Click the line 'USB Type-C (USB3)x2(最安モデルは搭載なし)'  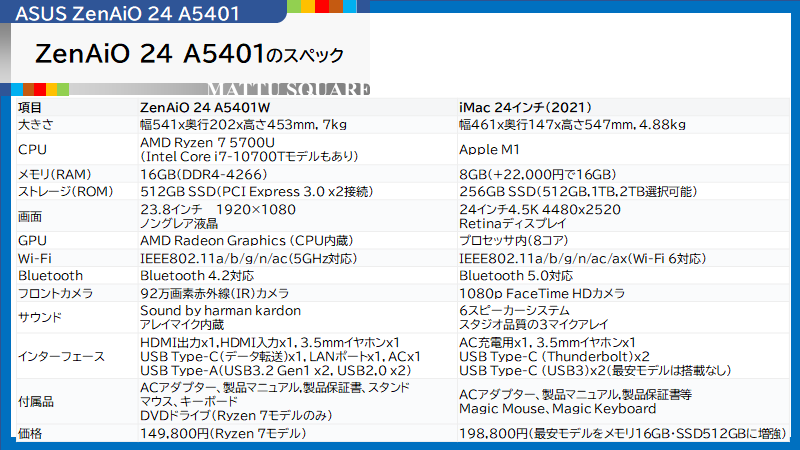point(595,371)
